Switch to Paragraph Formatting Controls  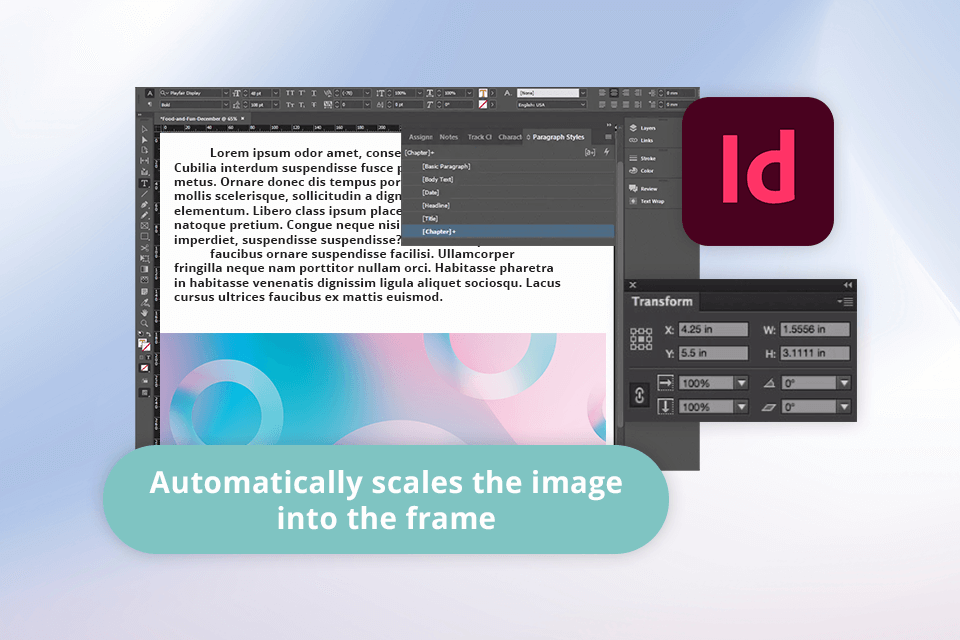point(151,104)
